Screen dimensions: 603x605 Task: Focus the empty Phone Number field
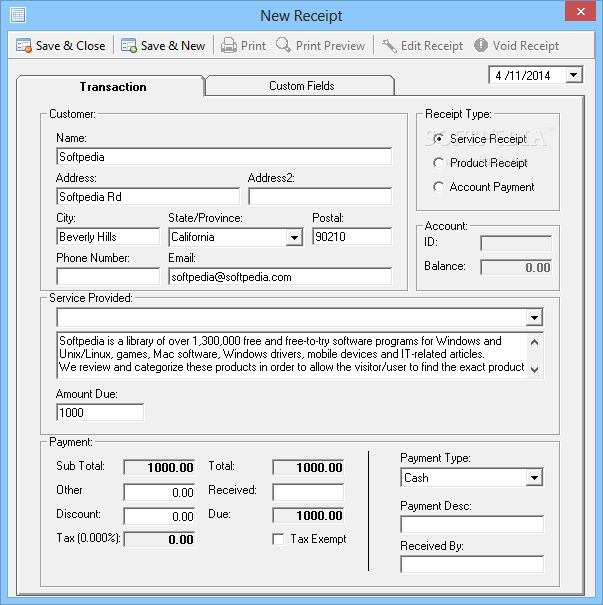(x=108, y=277)
